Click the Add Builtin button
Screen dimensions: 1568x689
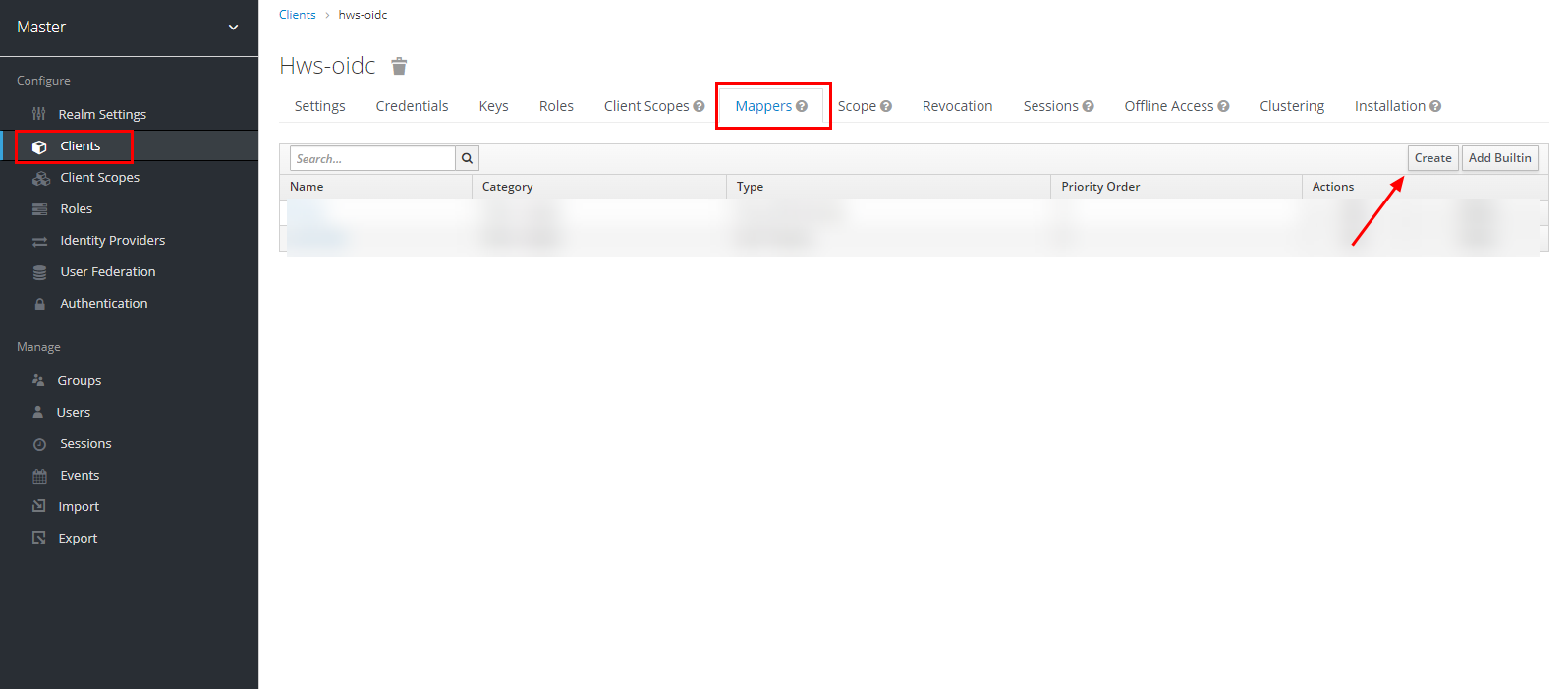pyautogui.click(x=1499, y=158)
